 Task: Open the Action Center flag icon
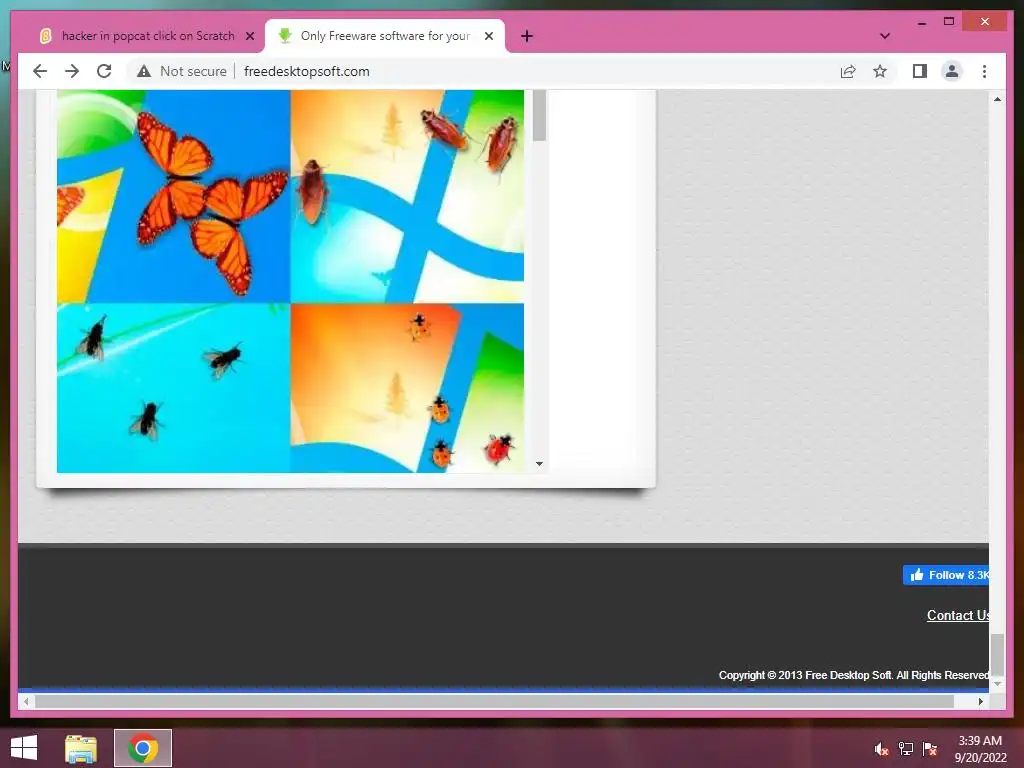click(930, 749)
